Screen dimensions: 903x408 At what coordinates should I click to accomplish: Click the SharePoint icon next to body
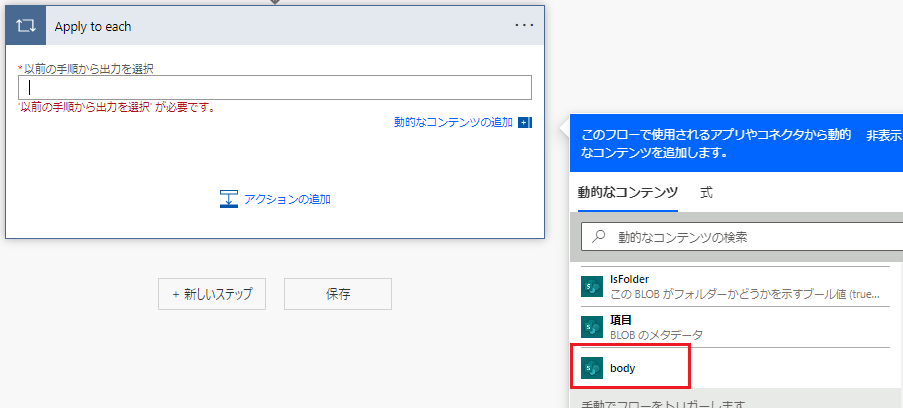coord(592,368)
